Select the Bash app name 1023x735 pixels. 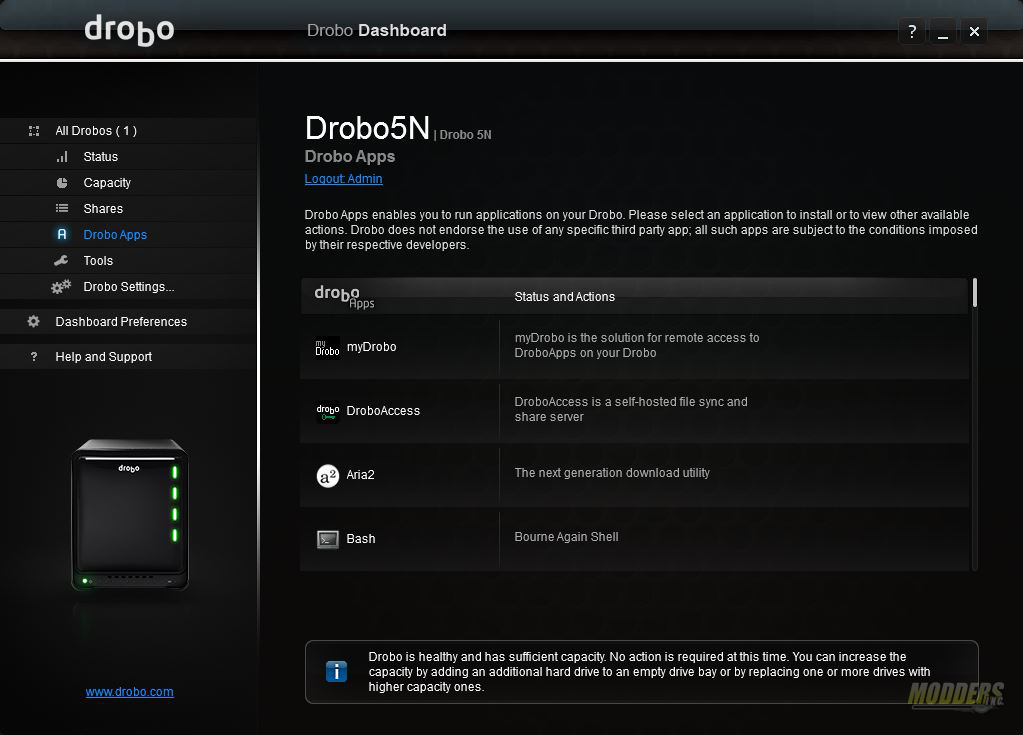pyautogui.click(x=361, y=539)
